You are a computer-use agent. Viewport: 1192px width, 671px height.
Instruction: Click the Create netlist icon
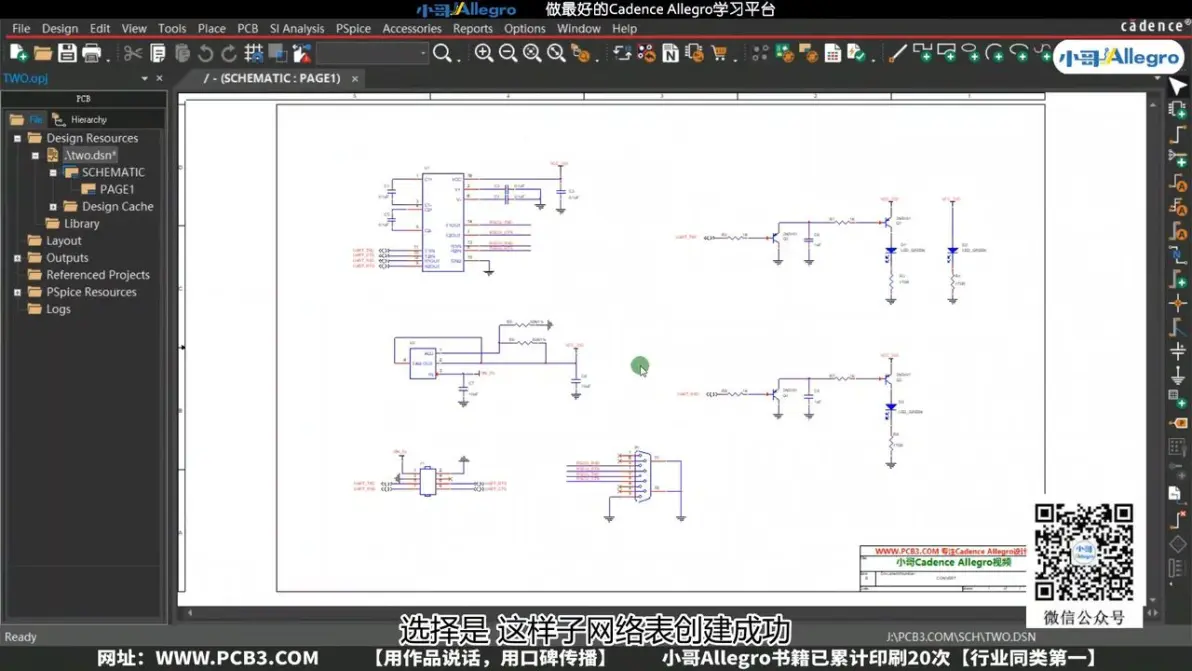tap(670, 53)
